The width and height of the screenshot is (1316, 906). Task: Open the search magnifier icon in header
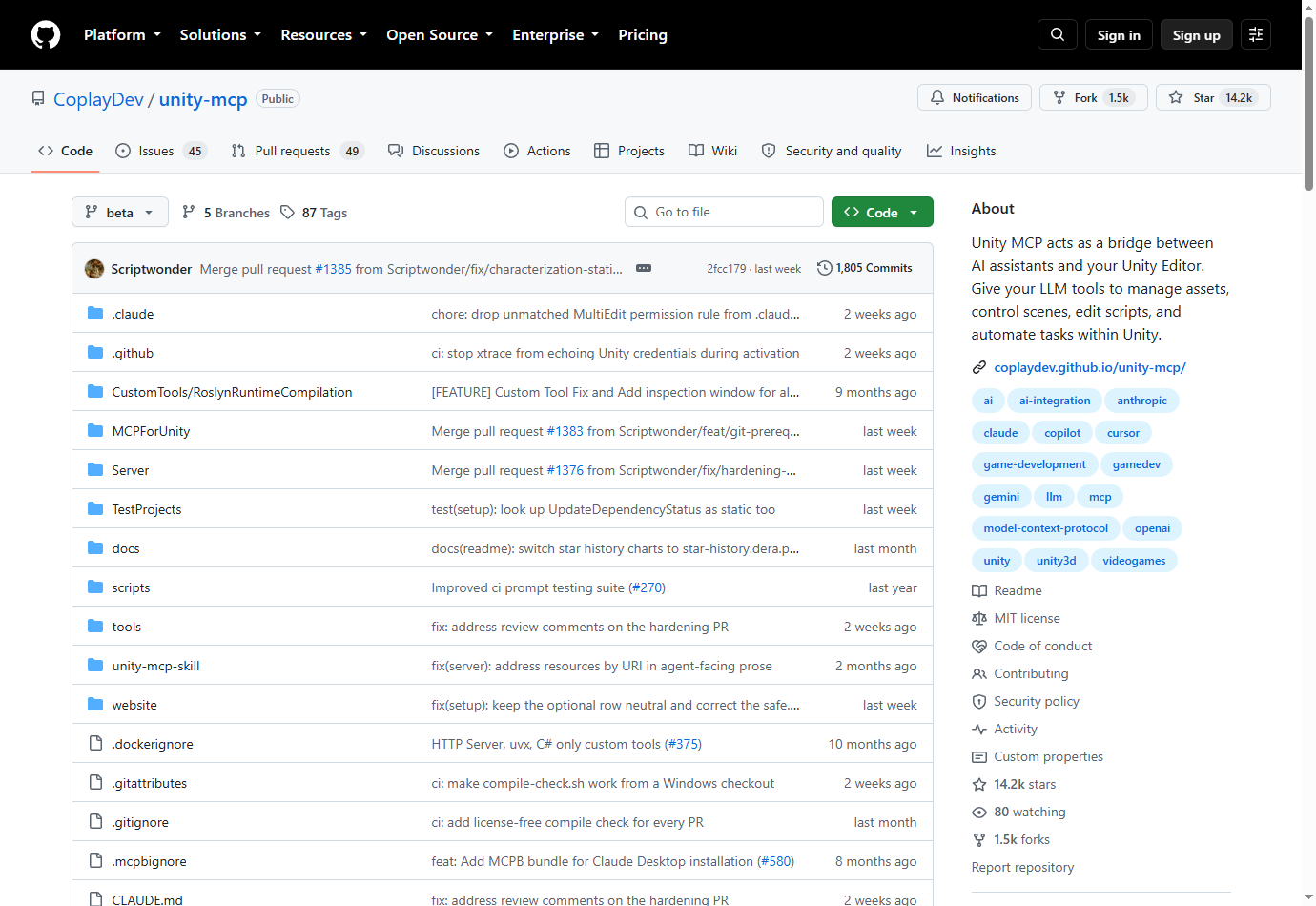point(1058,34)
